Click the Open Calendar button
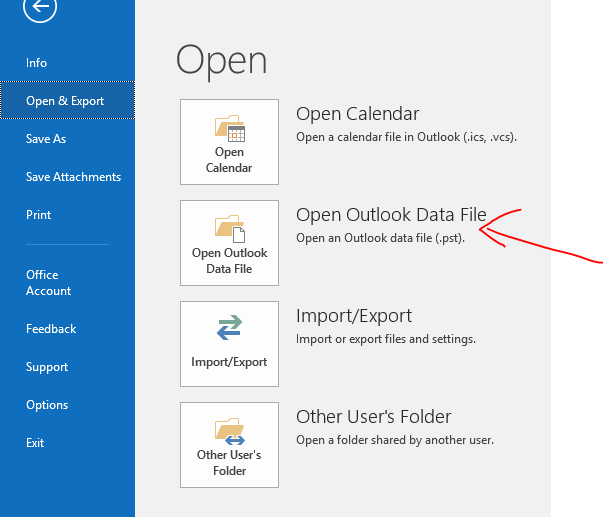The height and width of the screenshot is (517, 603). 229,142
